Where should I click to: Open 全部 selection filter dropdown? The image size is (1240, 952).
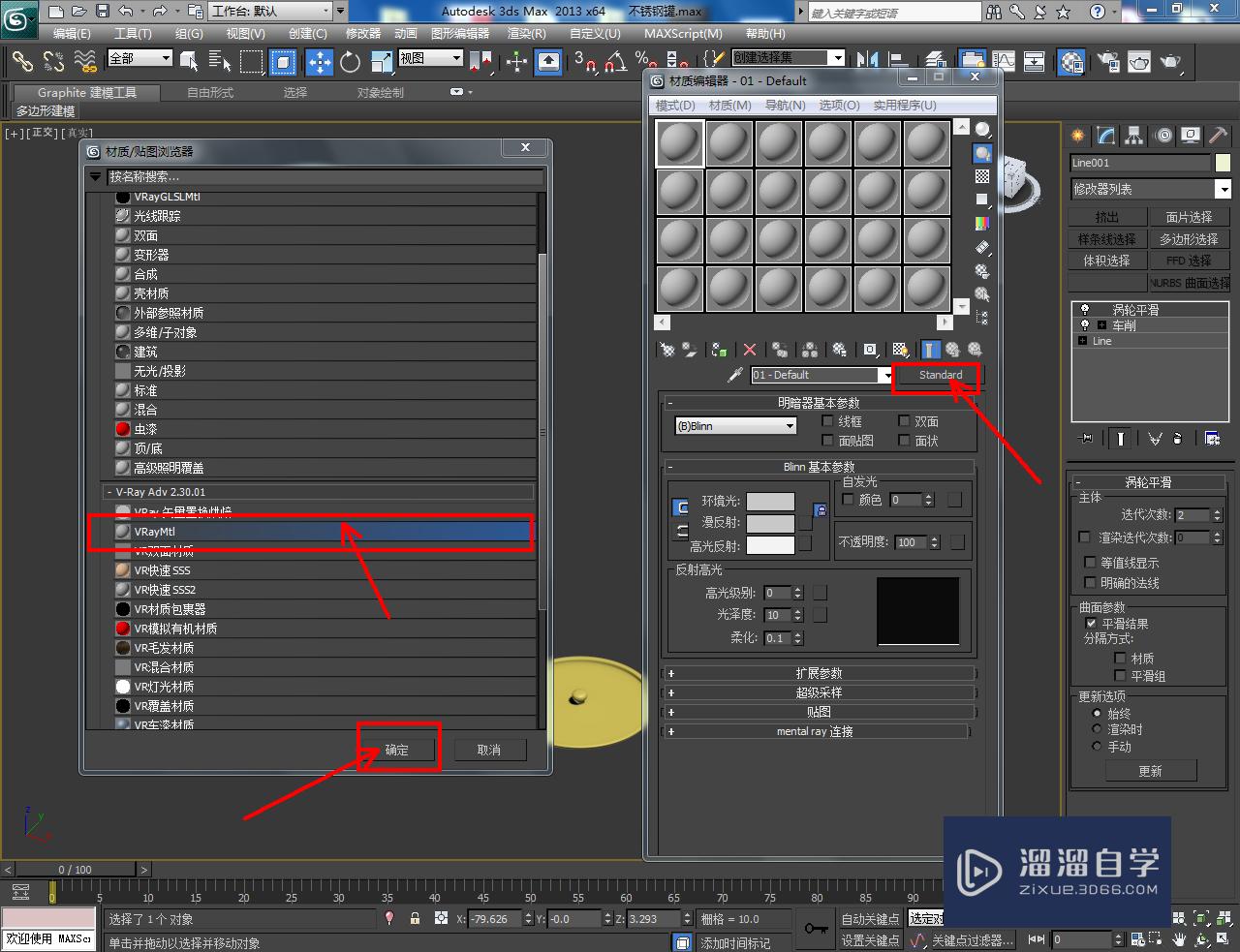(x=139, y=58)
